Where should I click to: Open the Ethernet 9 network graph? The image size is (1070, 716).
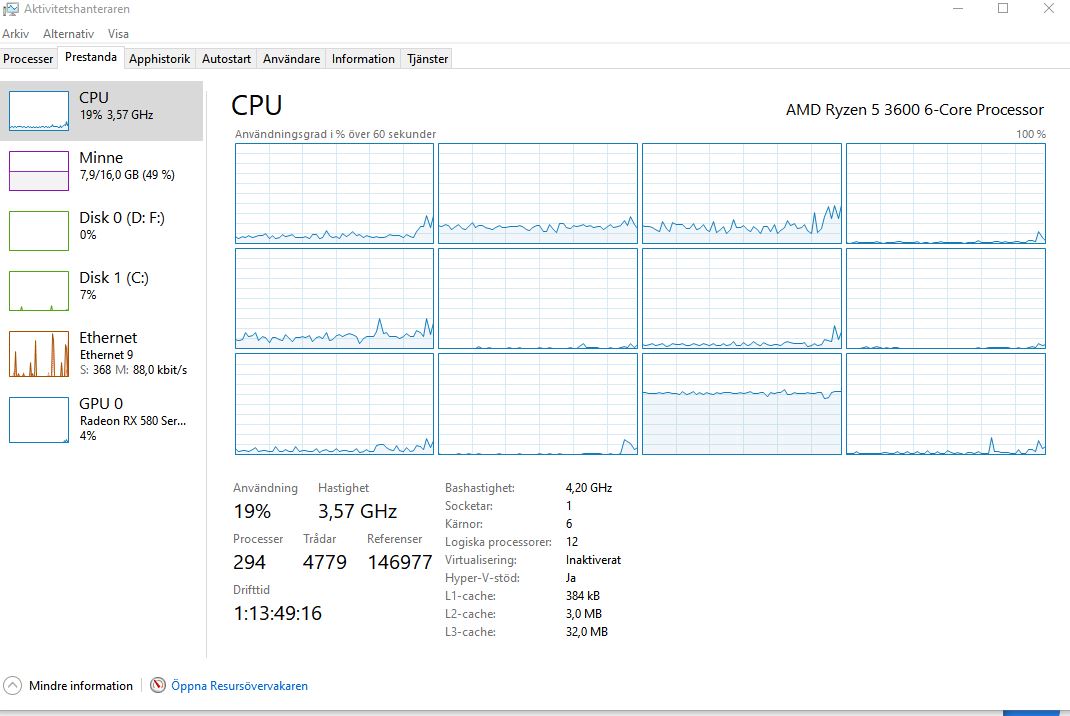99,352
